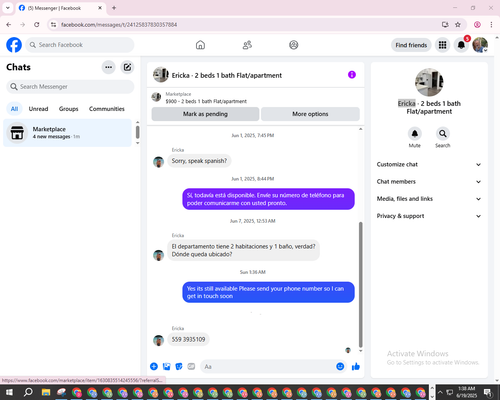Click the chat list scrollbar thumb
500x400 pixels.
click(137, 132)
